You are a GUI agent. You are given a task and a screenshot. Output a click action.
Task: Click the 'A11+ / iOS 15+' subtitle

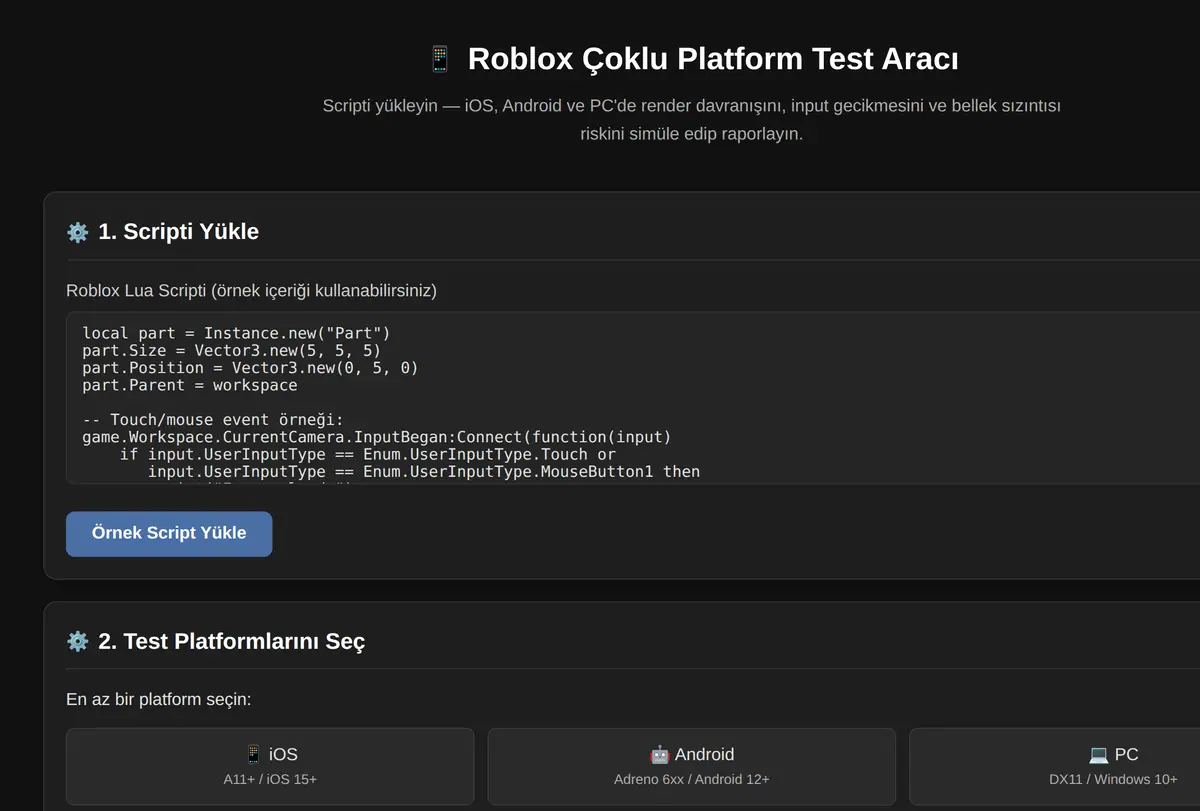[270, 779]
